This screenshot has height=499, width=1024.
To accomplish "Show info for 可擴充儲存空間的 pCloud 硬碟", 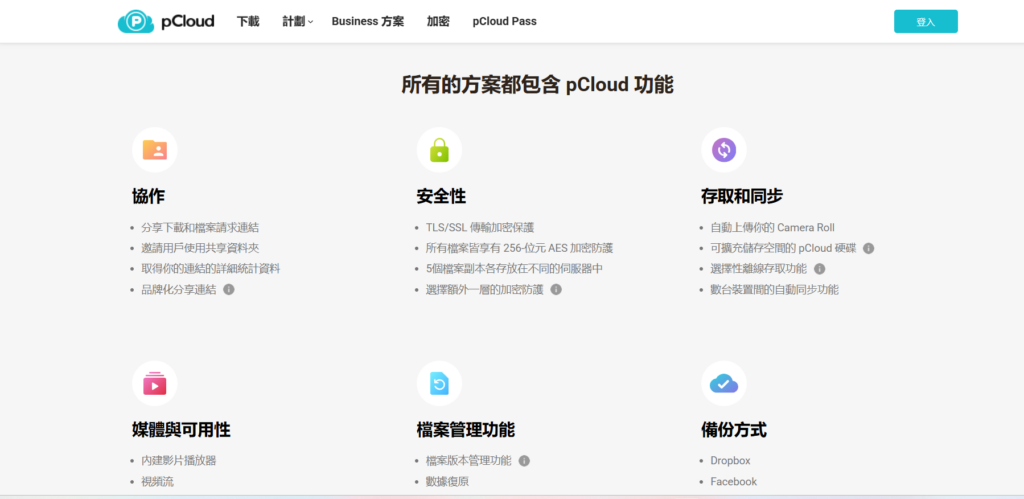I will coord(869,248).
